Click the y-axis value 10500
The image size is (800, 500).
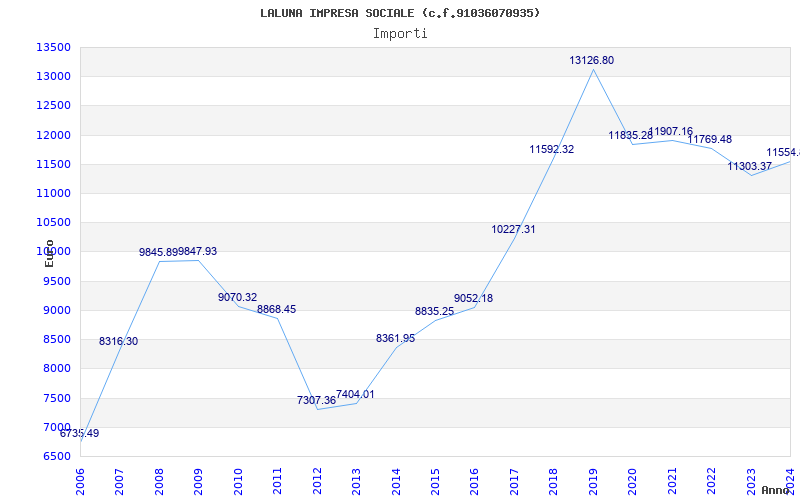click(x=53, y=222)
